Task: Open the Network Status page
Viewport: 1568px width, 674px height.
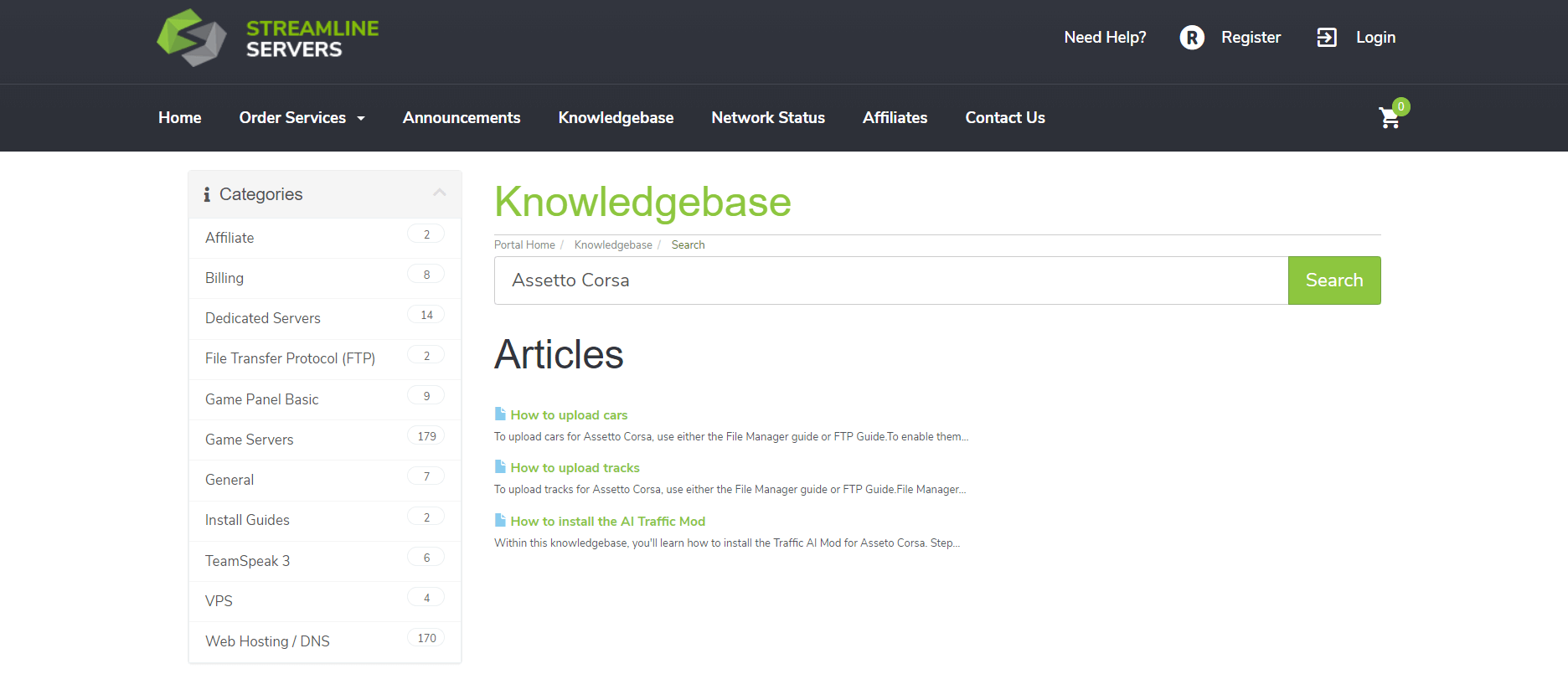Action: tap(768, 118)
